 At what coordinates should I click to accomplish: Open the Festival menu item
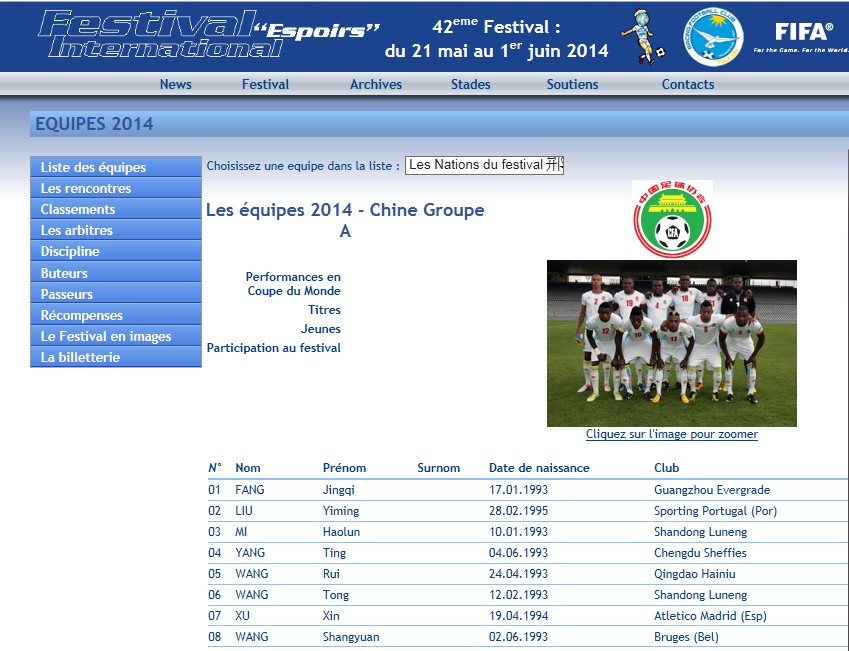coord(265,85)
